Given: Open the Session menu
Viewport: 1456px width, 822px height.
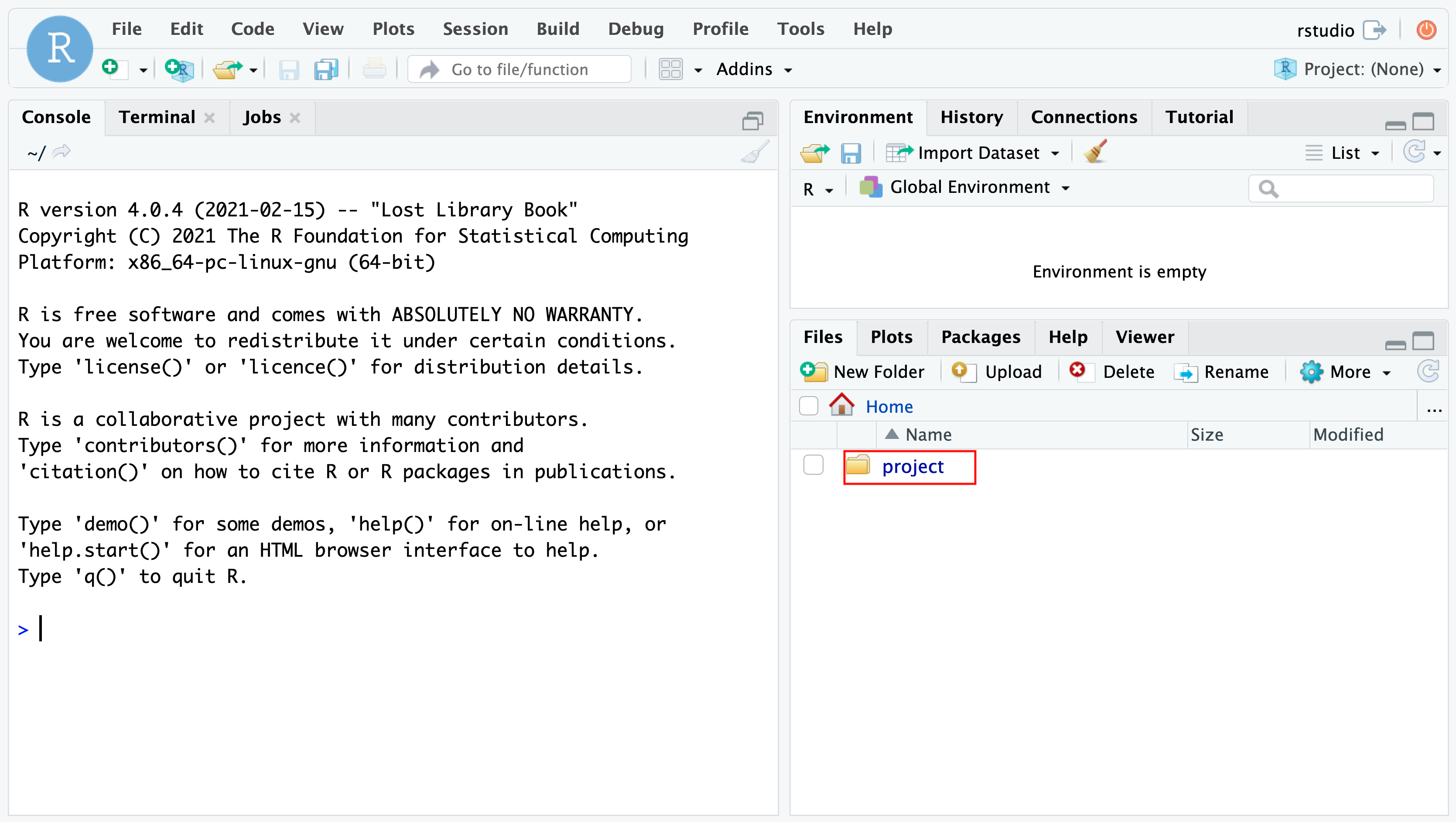Looking at the screenshot, I should point(475,29).
